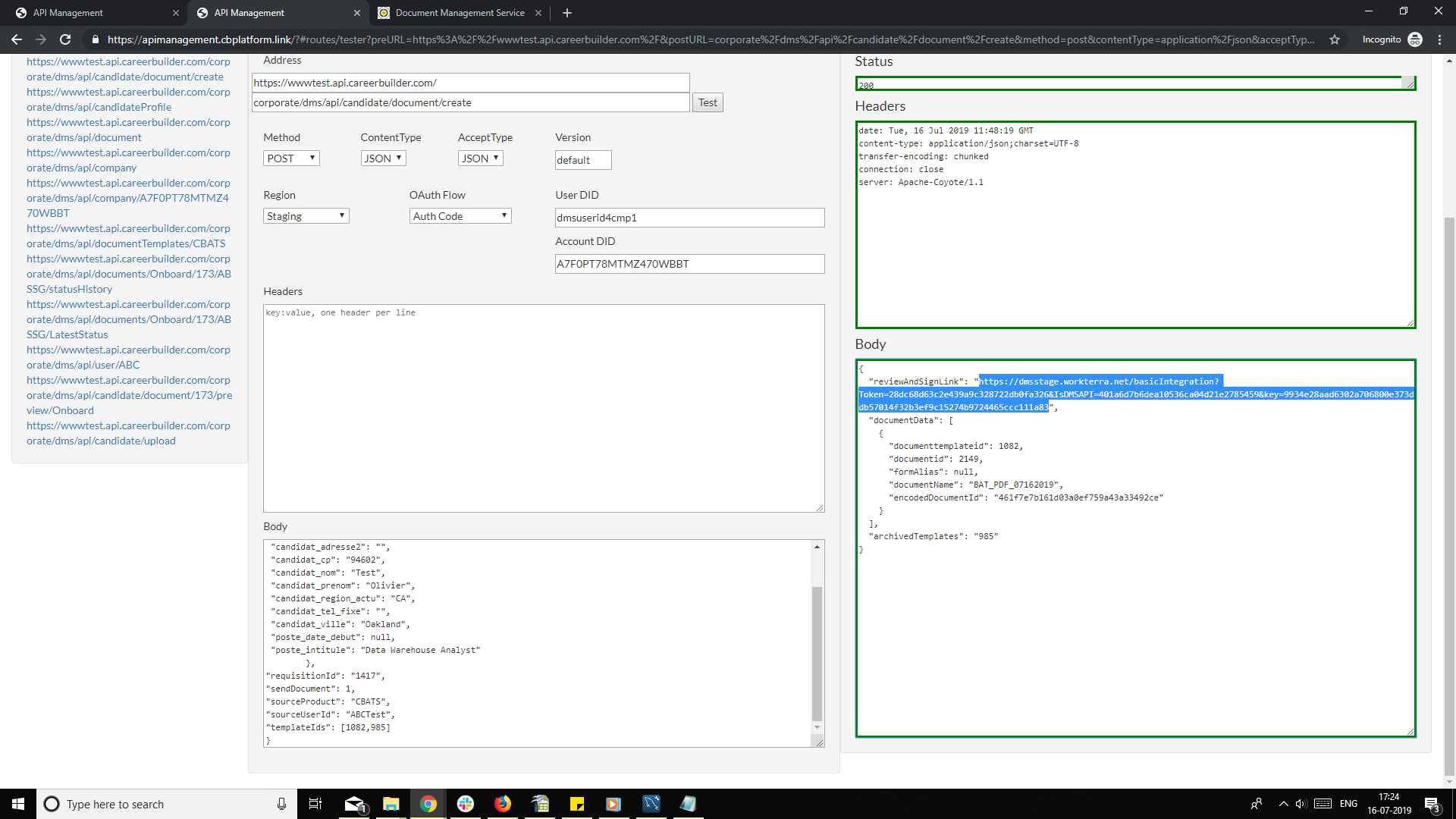Open the Method POST dropdown
The width and height of the screenshot is (1456, 819).
point(291,158)
